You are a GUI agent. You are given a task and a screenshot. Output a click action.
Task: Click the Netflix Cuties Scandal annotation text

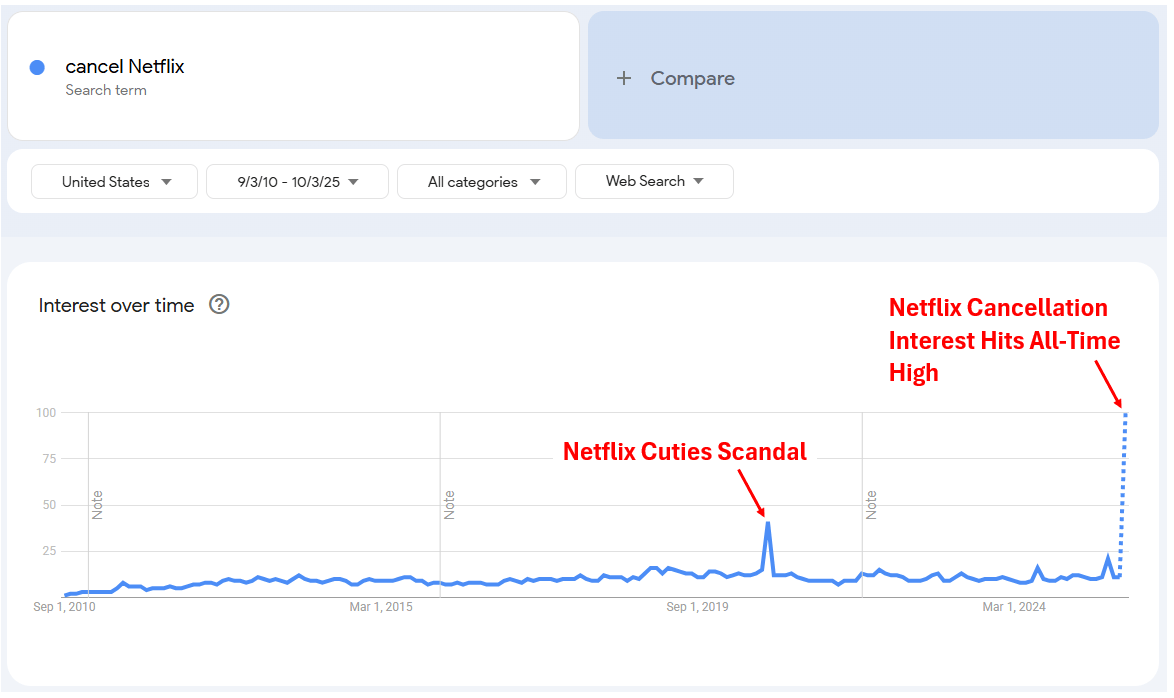(x=684, y=452)
